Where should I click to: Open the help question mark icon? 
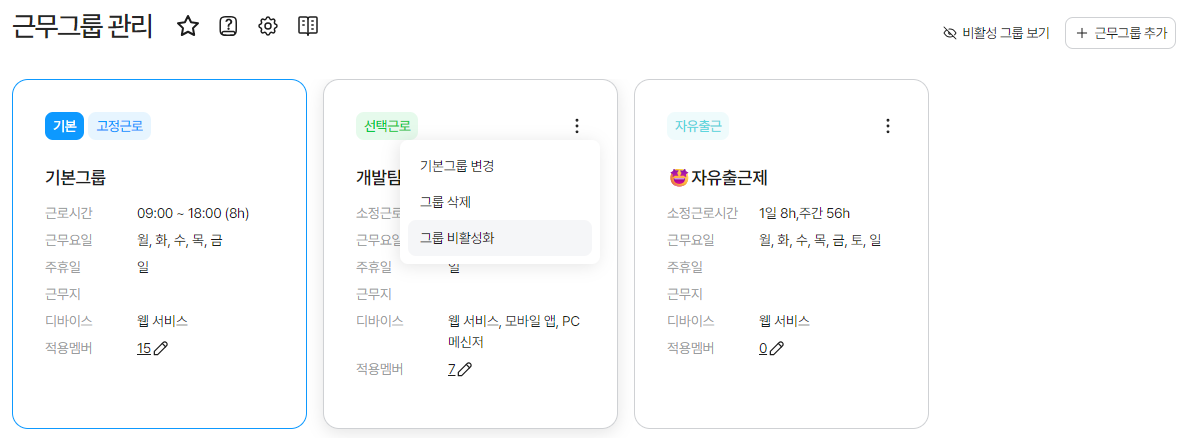228,27
